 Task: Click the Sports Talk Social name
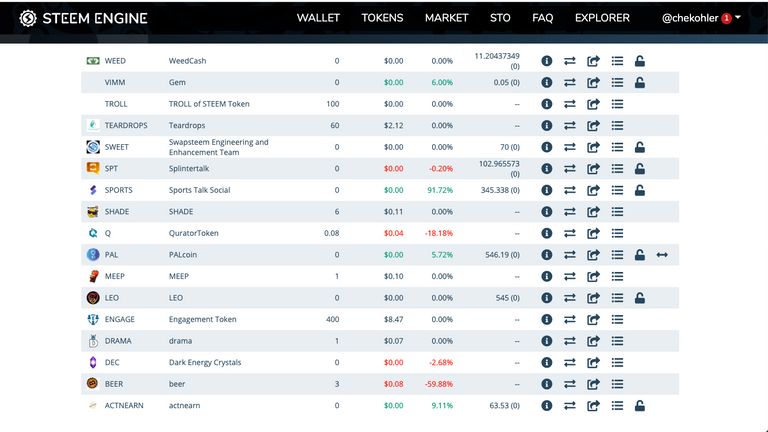(199, 190)
